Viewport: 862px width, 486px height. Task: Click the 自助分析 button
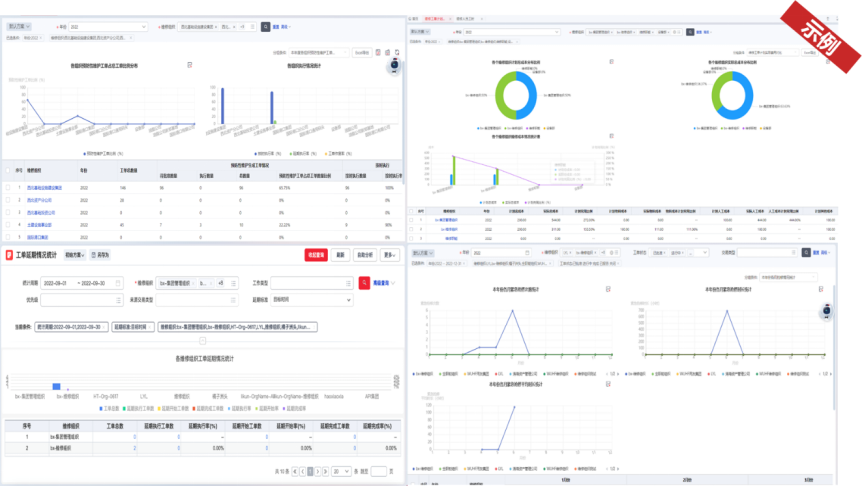(365, 255)
